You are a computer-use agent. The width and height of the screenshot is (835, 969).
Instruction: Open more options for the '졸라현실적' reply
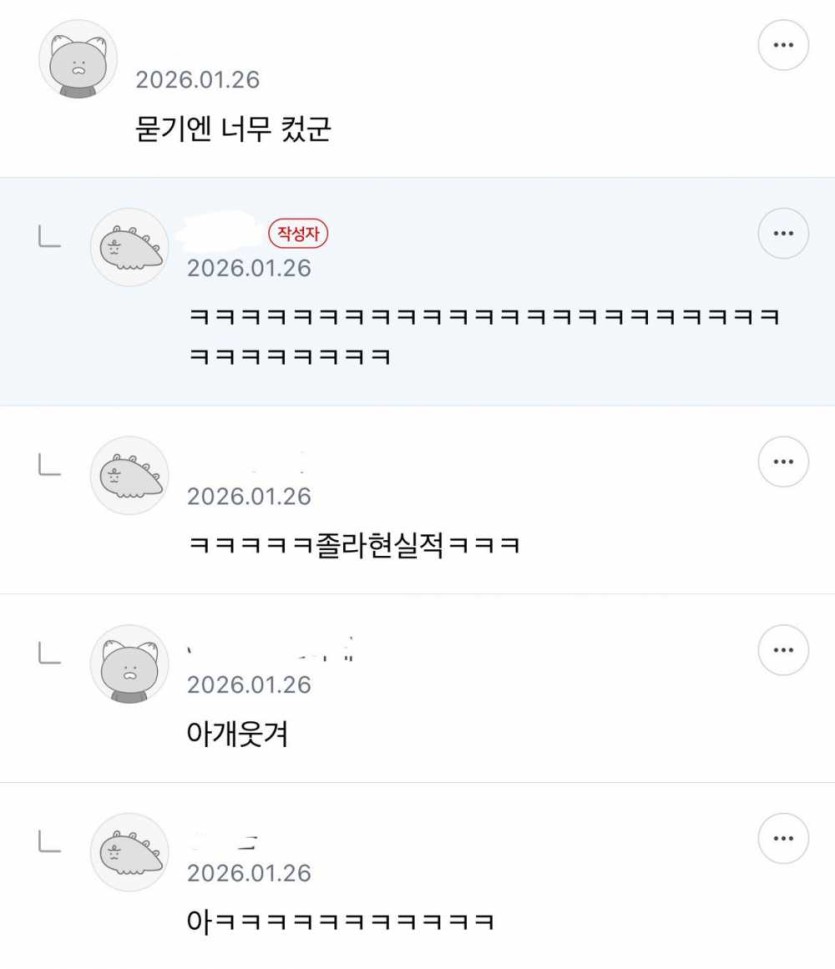[783, 462]
